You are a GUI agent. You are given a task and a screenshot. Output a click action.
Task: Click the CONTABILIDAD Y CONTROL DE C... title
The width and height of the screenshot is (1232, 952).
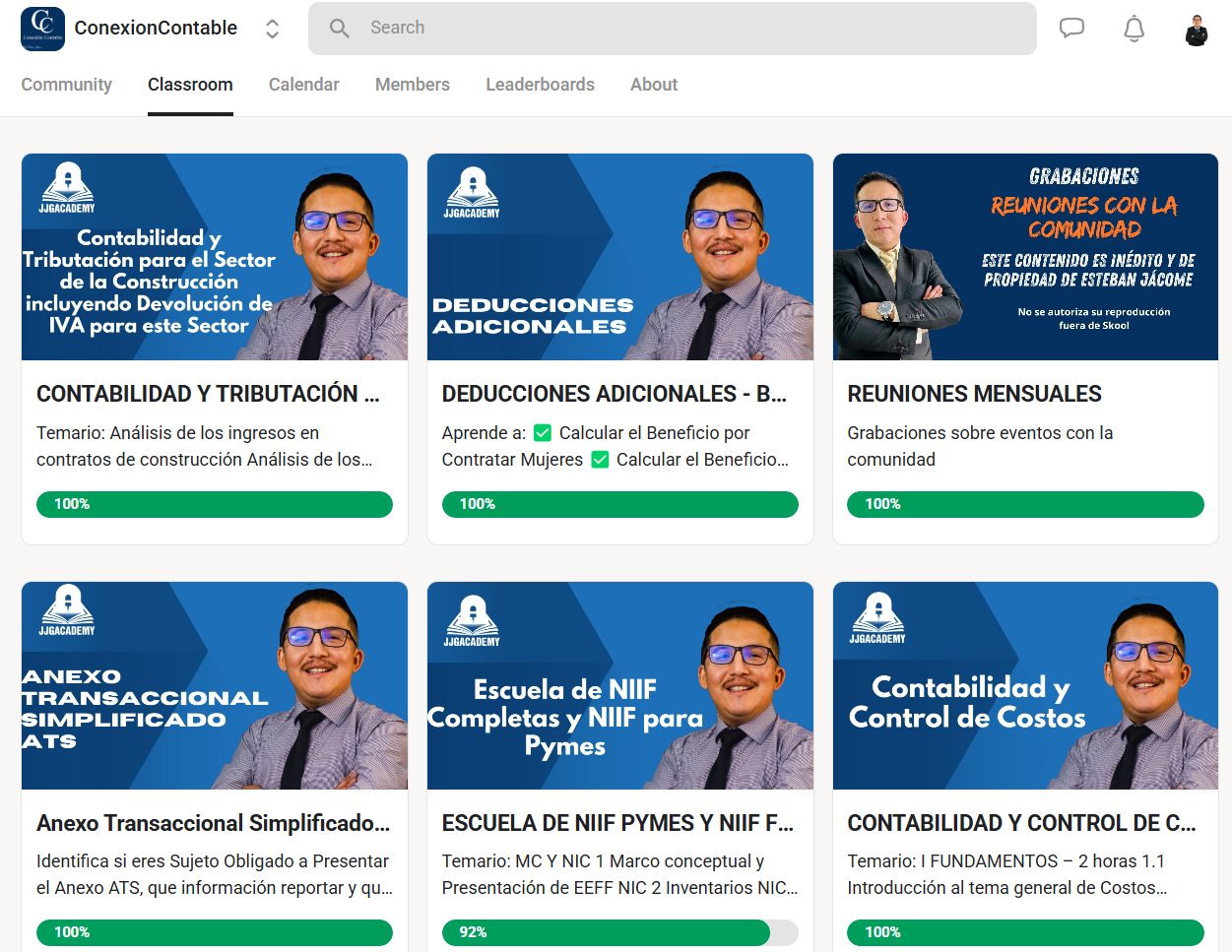pyautogui.click(x=1022, y=823)
